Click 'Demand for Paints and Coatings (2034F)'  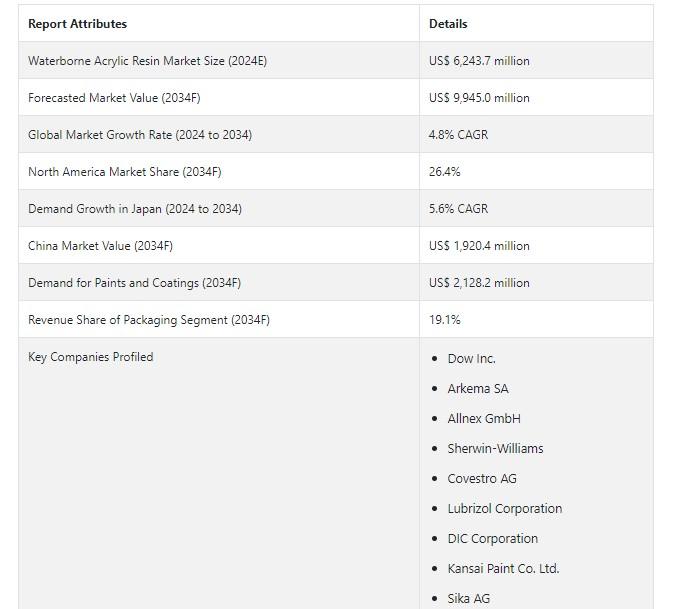[134, 283]
